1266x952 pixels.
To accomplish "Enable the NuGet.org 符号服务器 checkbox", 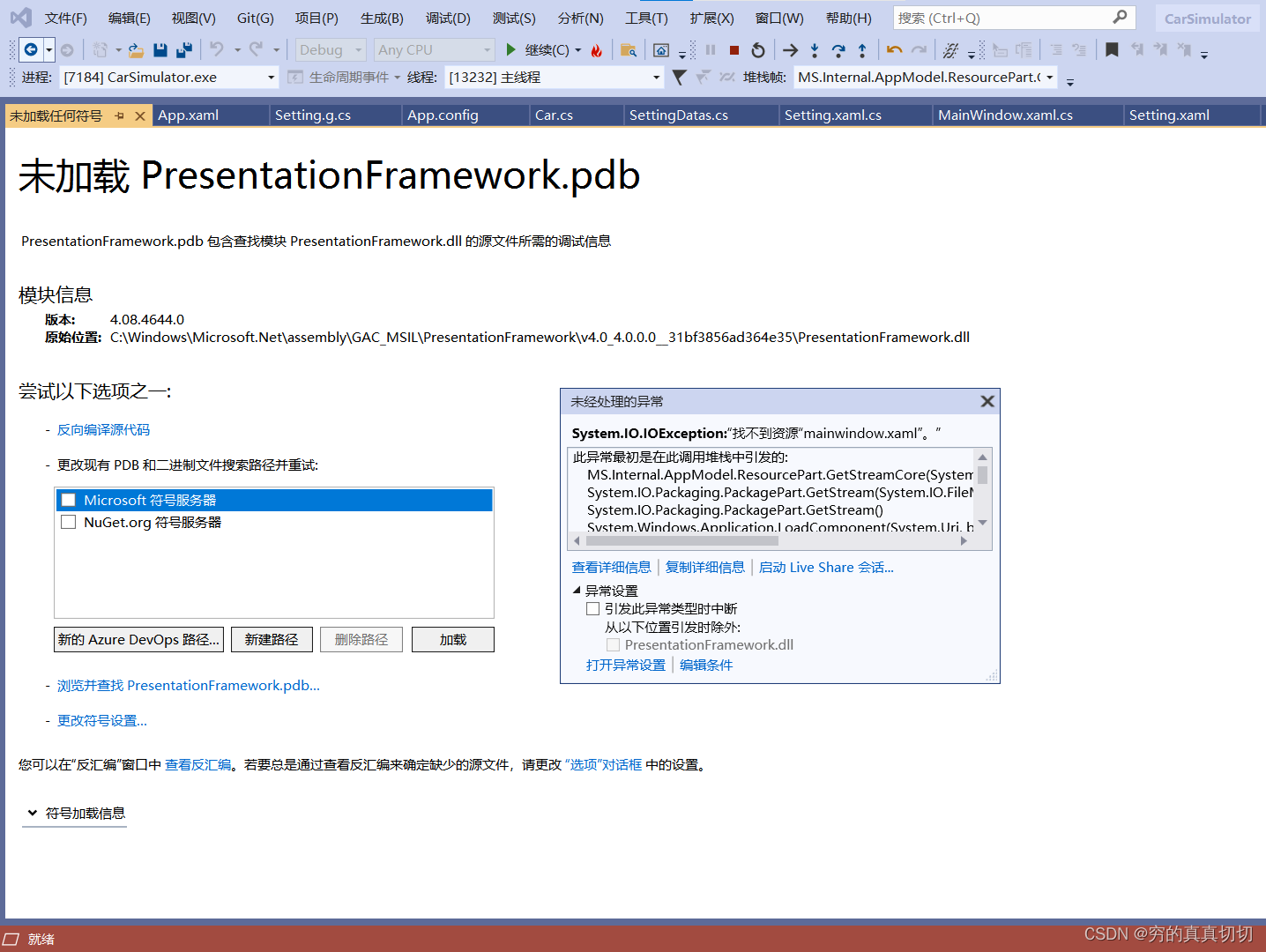I will tap(68, 522).
